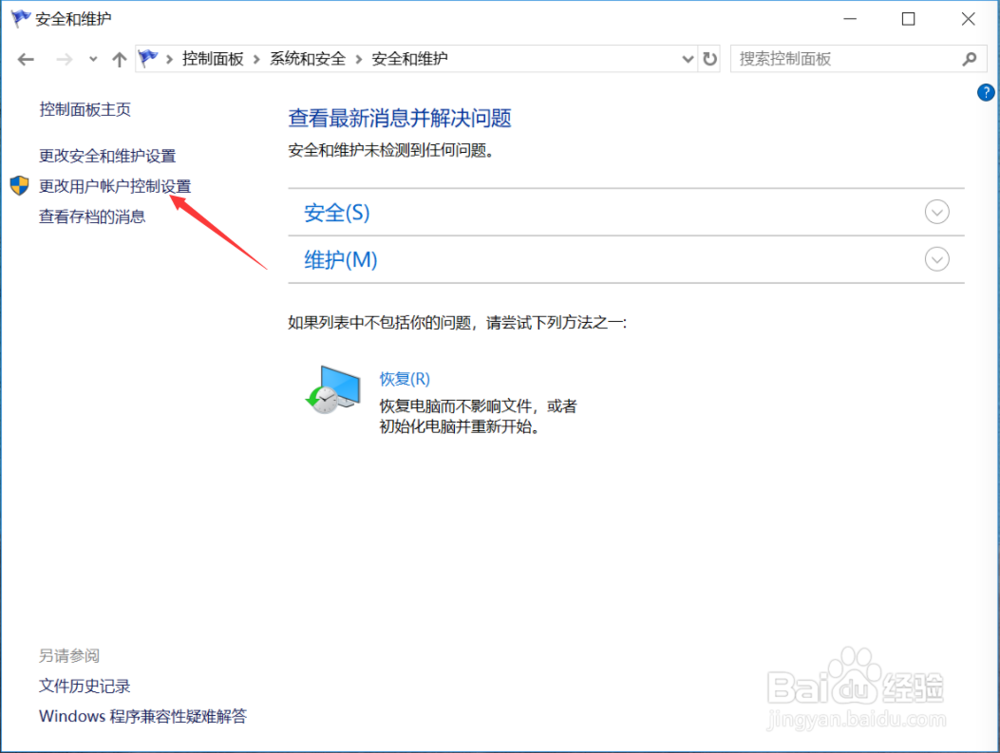Open the address bar history dropdown

click(x=687, y=59)
